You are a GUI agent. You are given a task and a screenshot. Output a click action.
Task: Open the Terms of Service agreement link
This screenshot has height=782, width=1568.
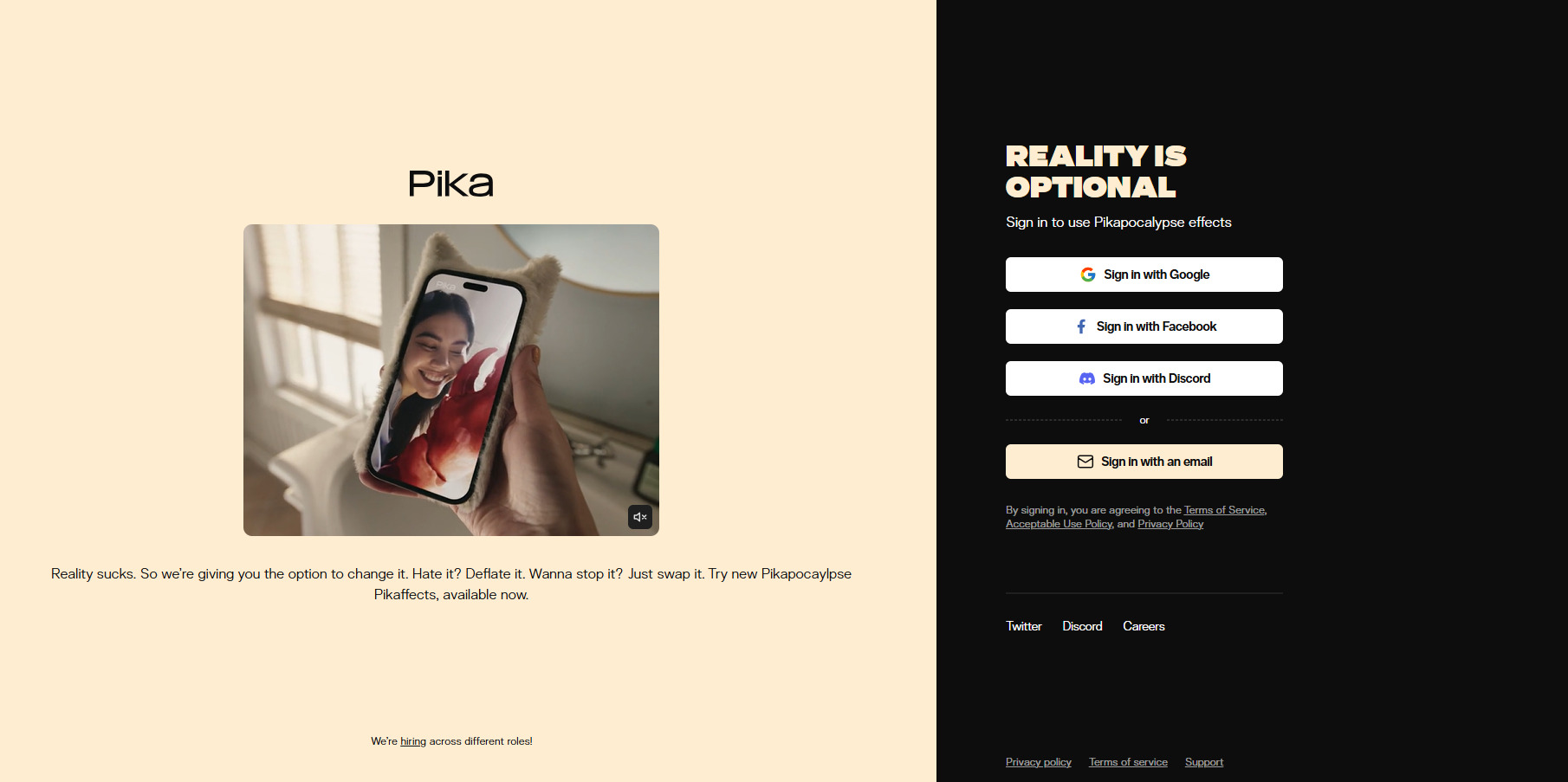1224,510
